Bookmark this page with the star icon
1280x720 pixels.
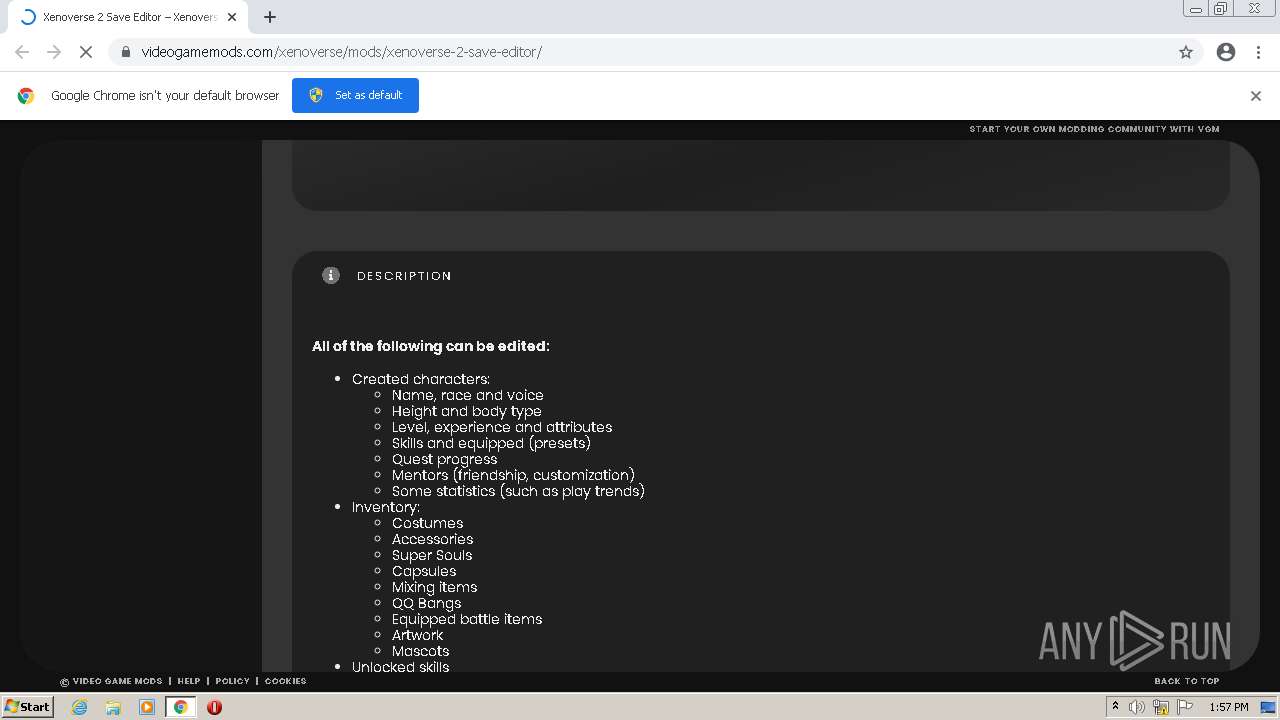(x=1186, y=52)
